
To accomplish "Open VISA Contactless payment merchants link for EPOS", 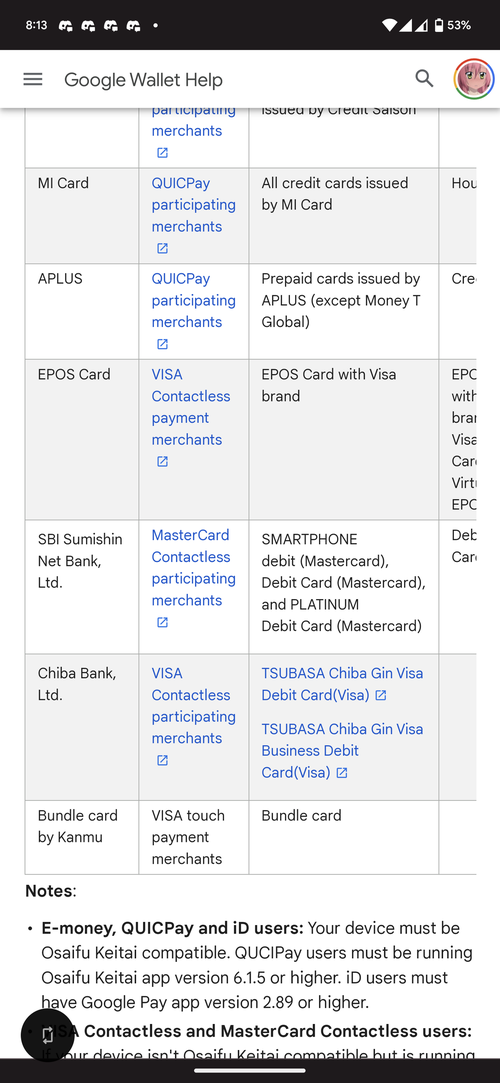I will click(x=191, y=407).
